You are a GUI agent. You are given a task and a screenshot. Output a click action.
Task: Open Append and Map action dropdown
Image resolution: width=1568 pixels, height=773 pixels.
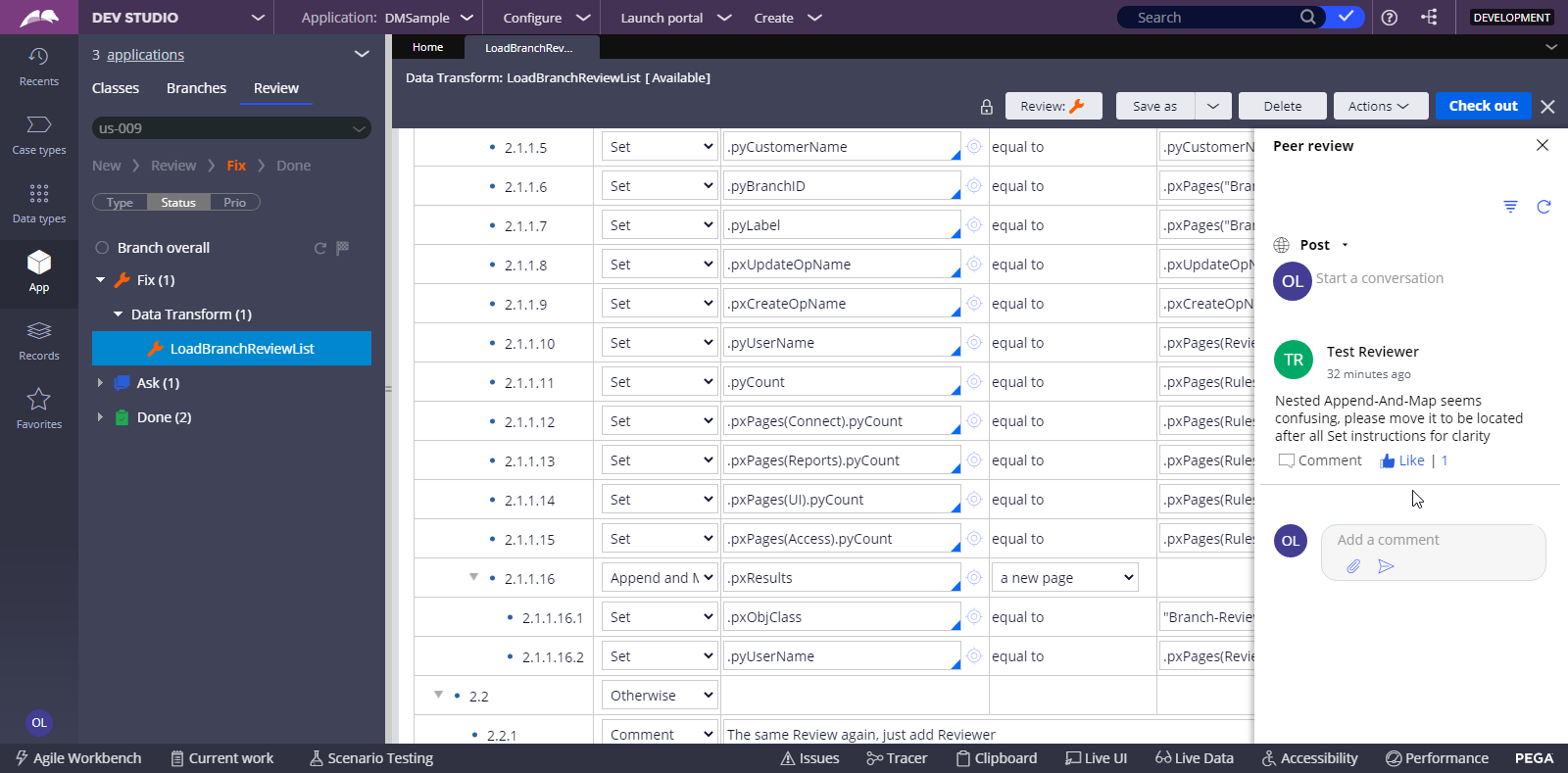(660, 578)
